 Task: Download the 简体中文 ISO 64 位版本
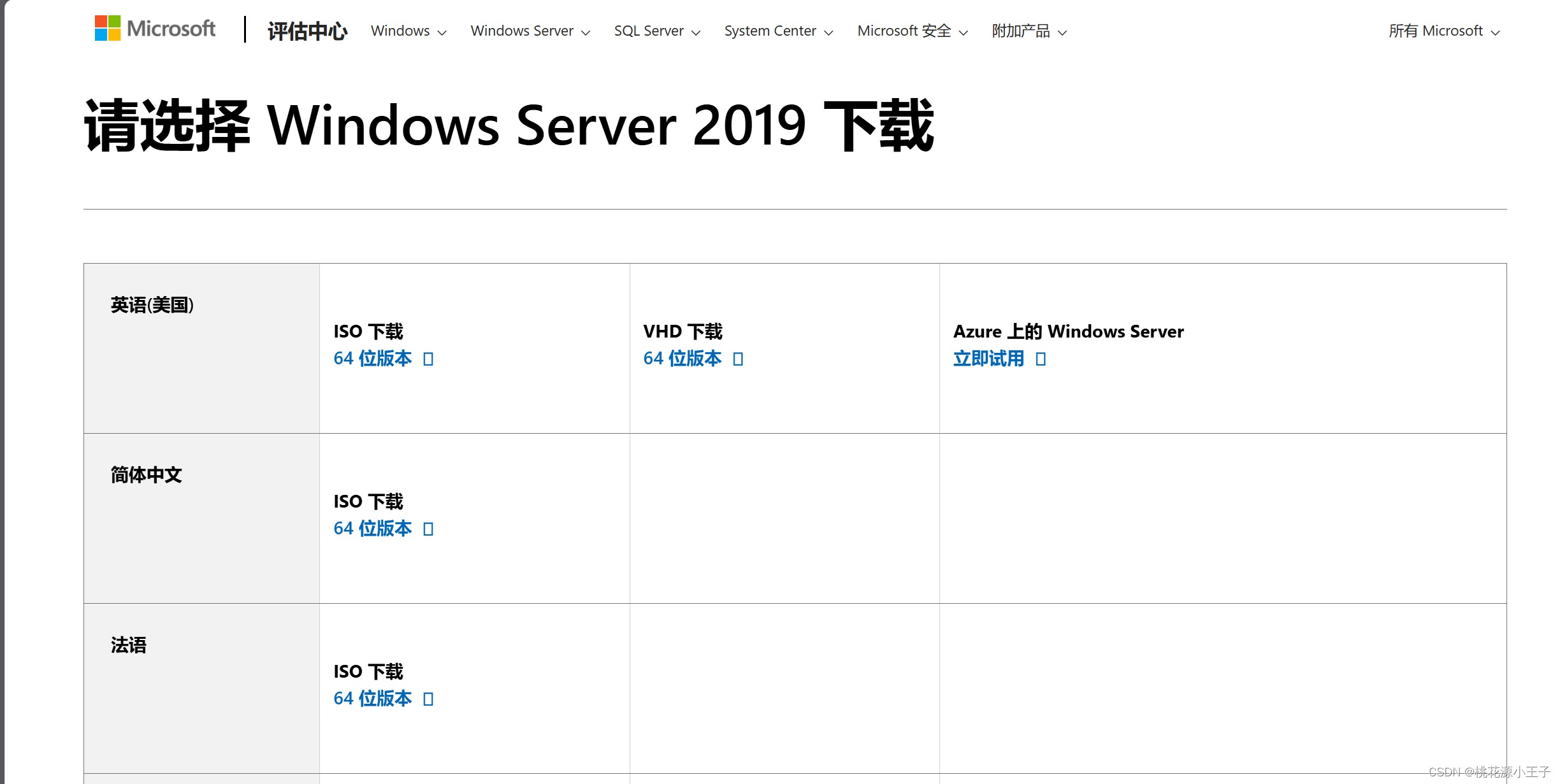pos(373,529)
